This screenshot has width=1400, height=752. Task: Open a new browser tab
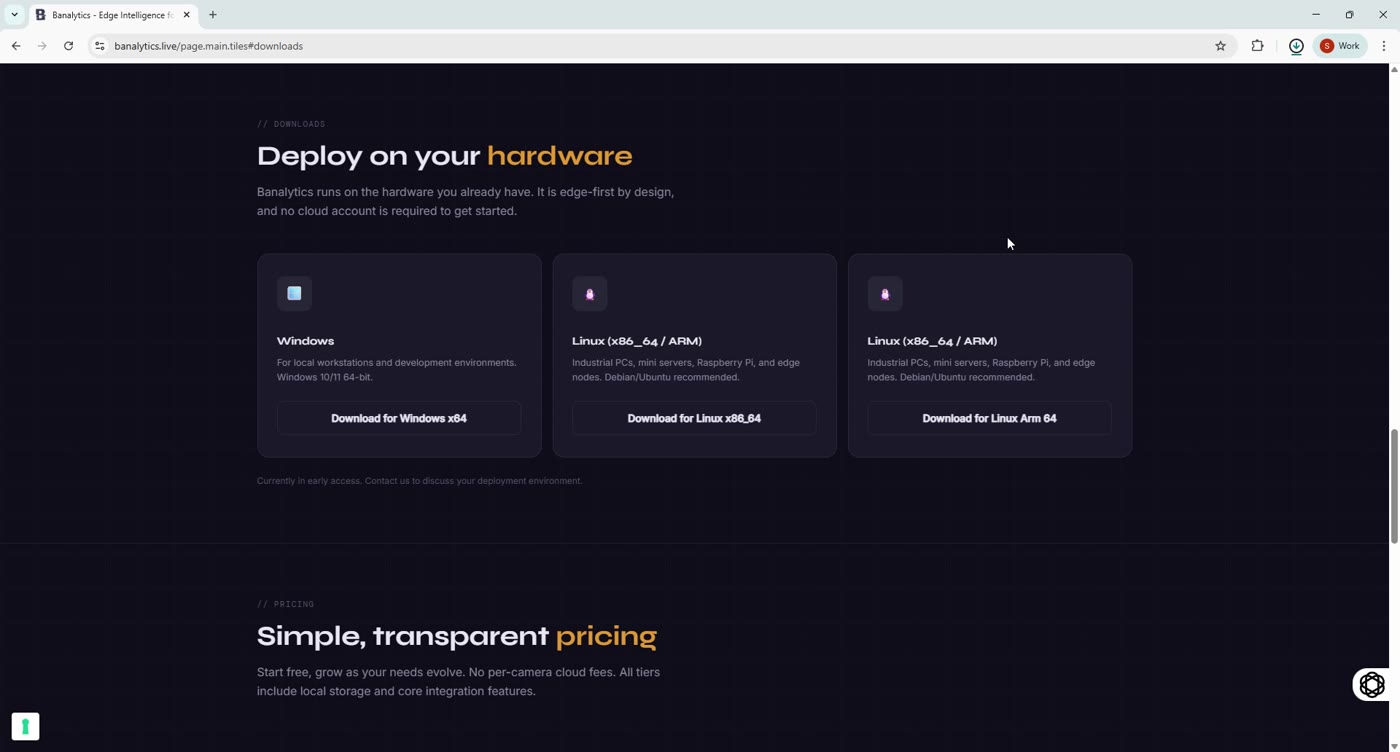click(x=213, y=15)
